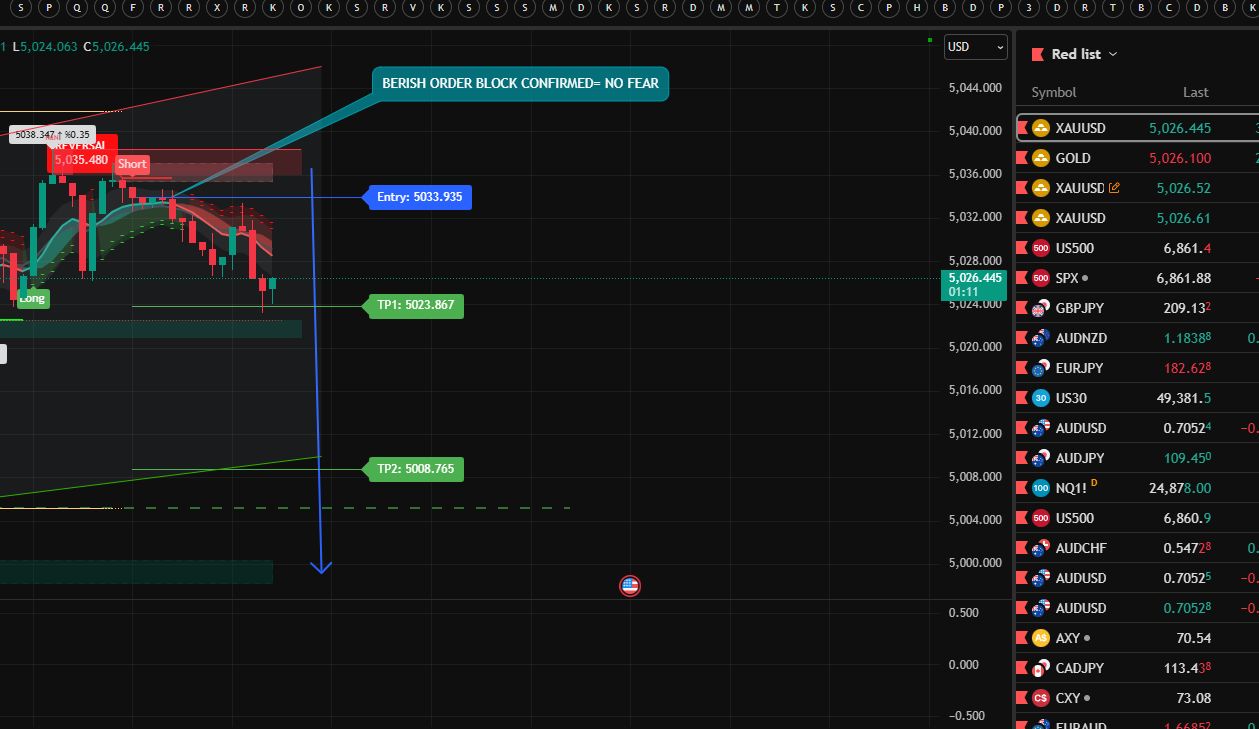Click the note icon beside XAUUSD
Screen dimensions: 1259x729
[x=1114, y=188]
